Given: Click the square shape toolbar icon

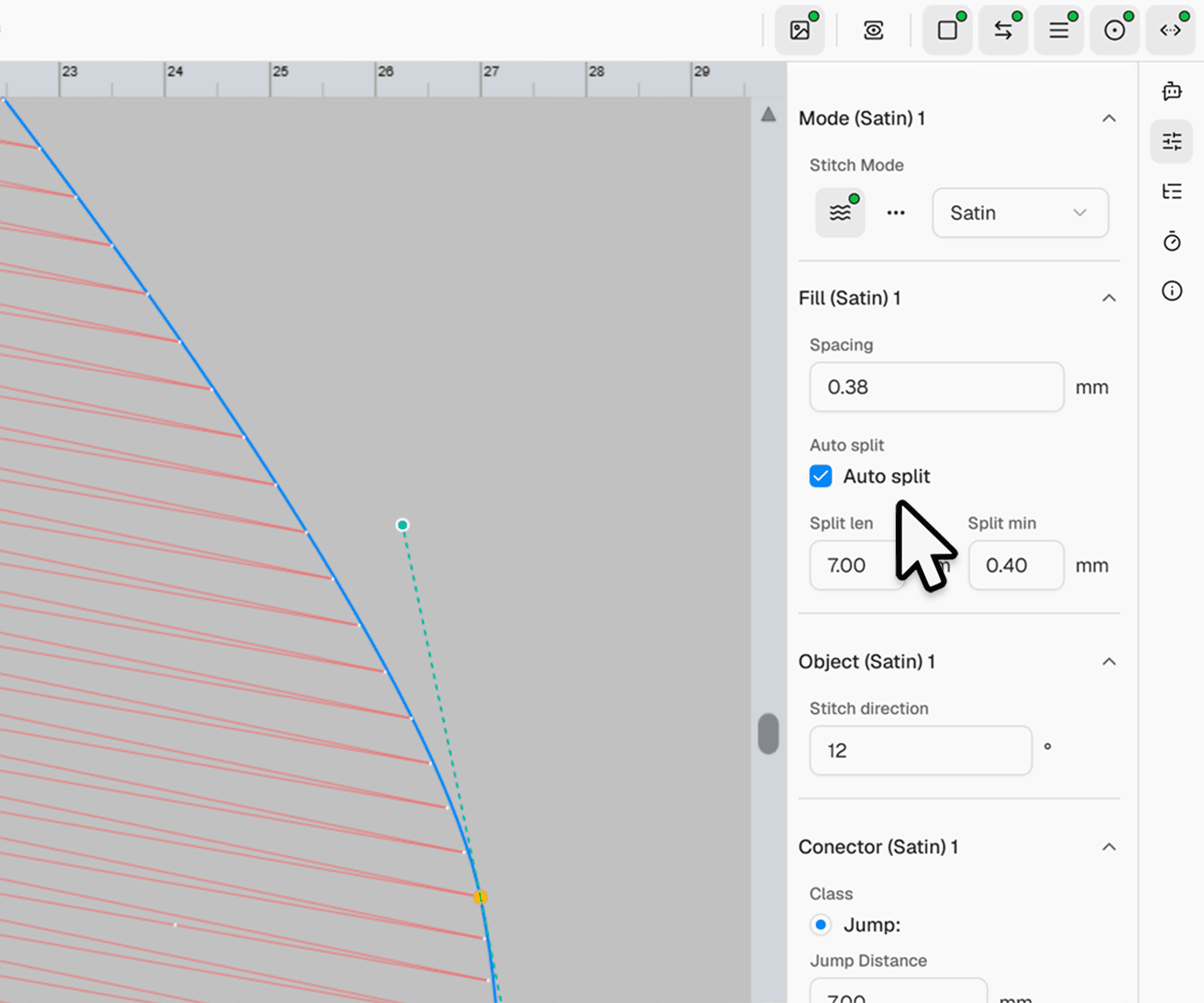Looking at the screenshot, I should [x=947, y=30].
